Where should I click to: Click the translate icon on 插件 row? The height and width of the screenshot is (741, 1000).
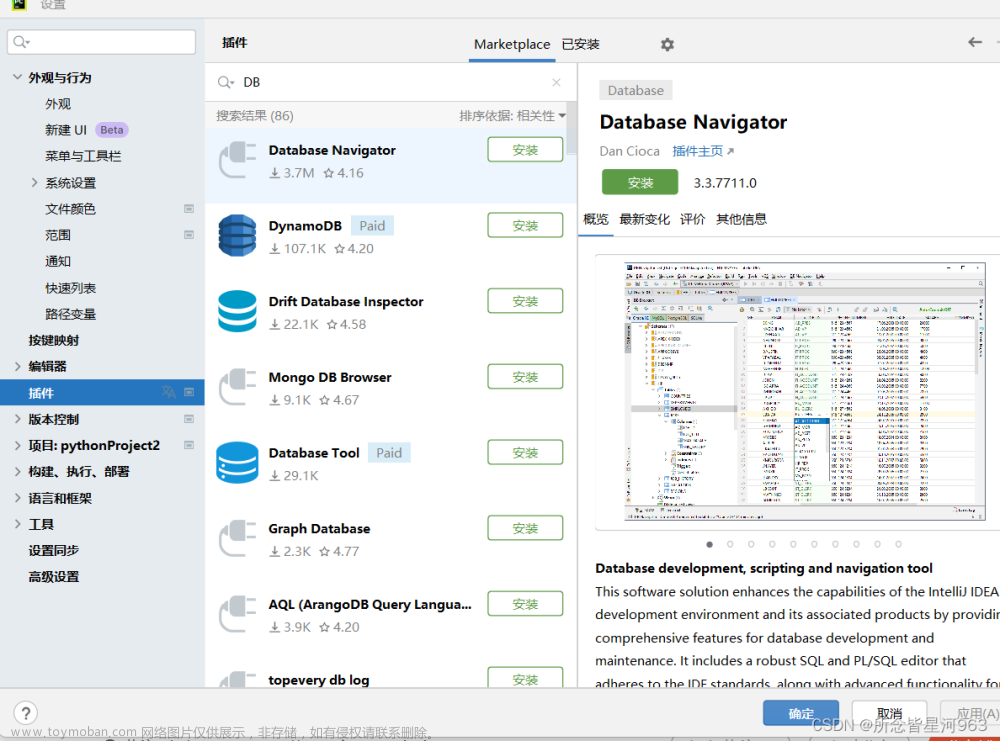pos(168,392)
